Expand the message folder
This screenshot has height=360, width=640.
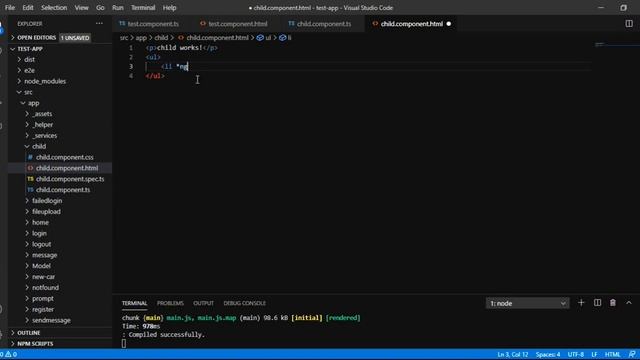[44, 255]
